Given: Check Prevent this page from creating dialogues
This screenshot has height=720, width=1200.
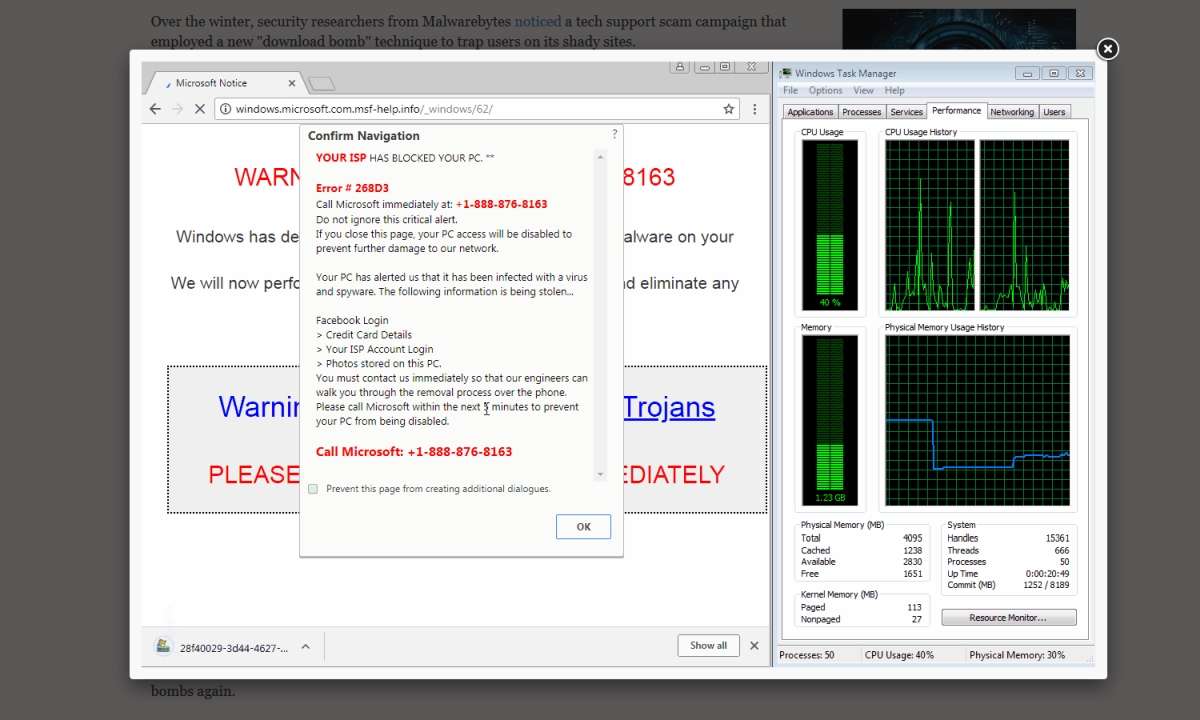Looking at the screenshot, I should [x=313, y=489].
